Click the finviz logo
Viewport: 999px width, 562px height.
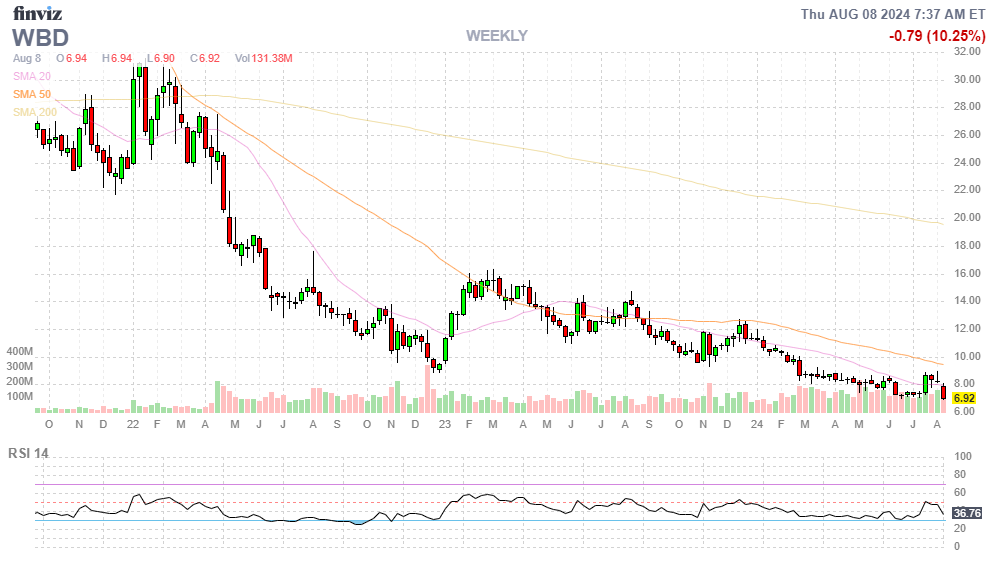[38, 13]
